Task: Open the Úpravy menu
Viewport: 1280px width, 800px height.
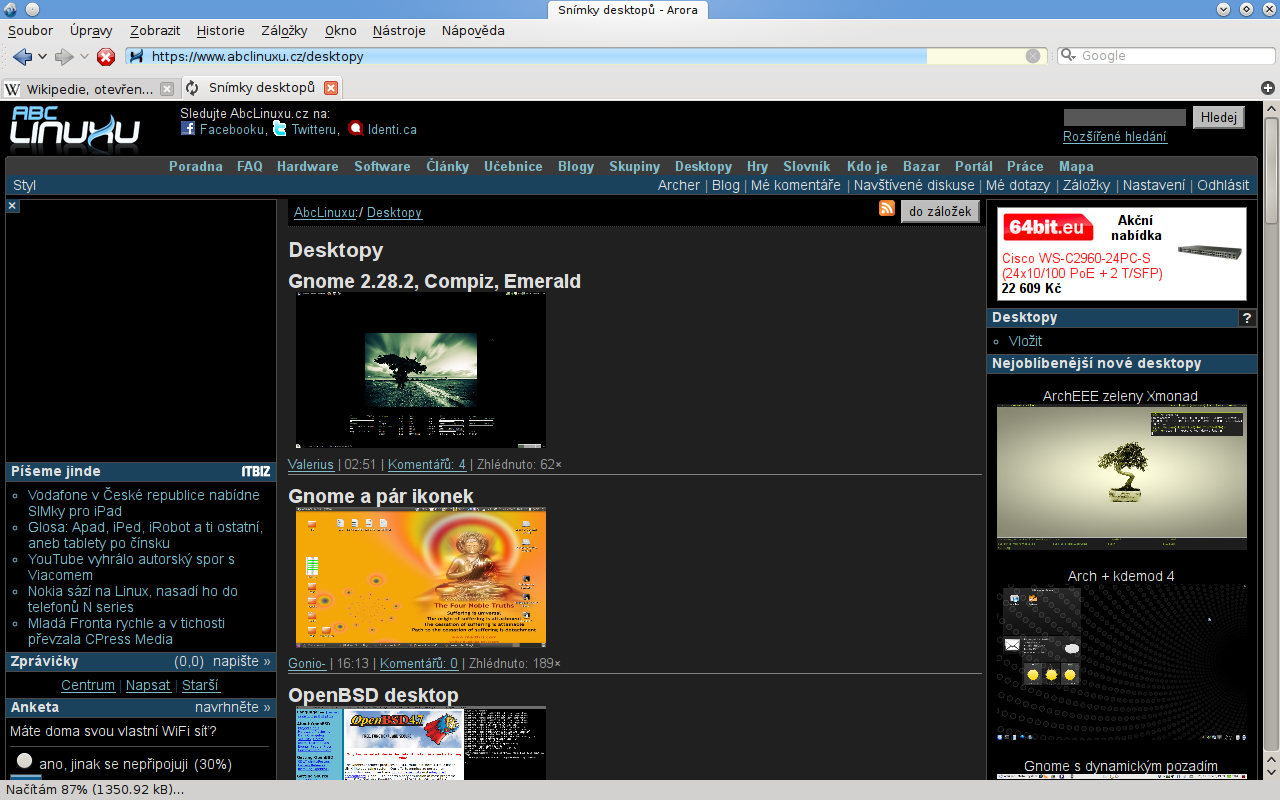Action: pos(91,30)
